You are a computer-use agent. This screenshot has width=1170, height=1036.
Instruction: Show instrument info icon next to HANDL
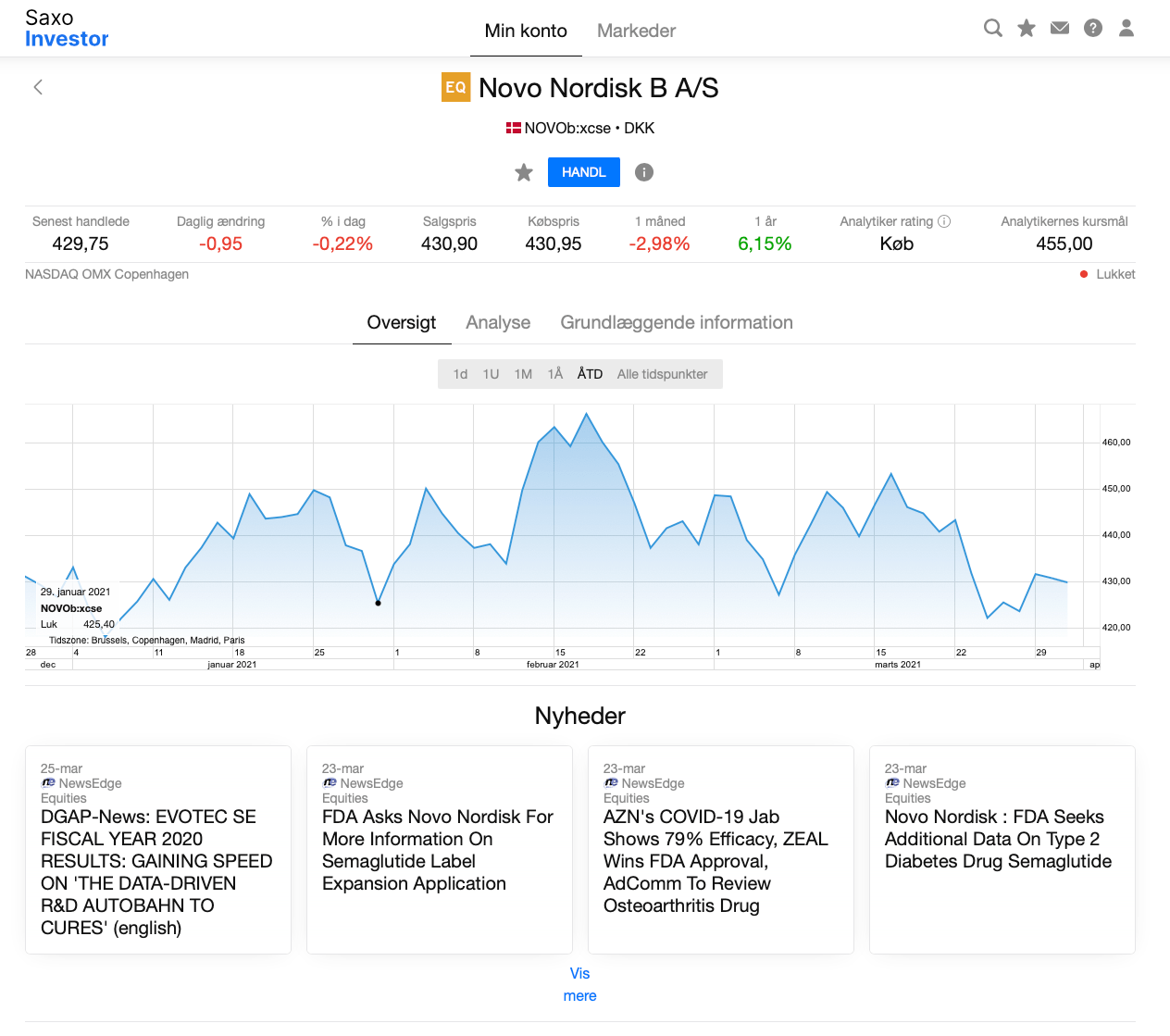coord(644,172)
